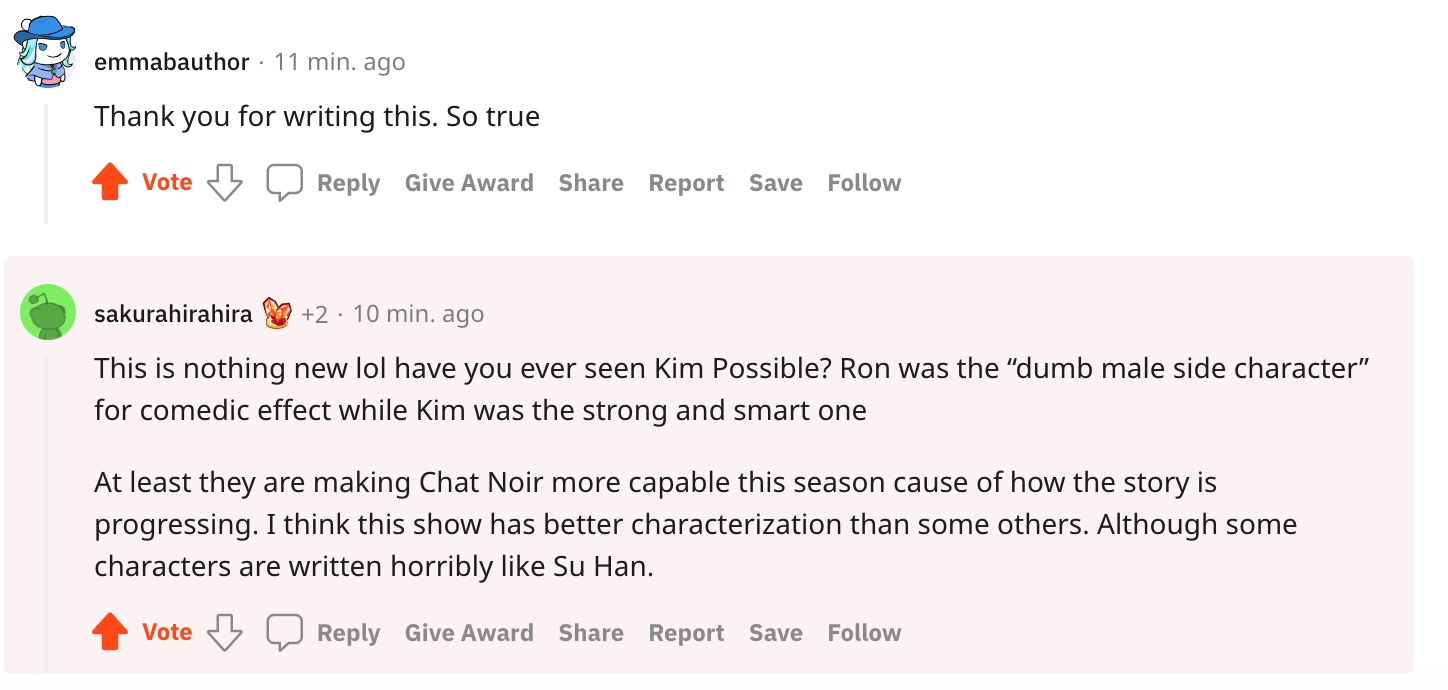Downvote sakurahirahira's comment
The height and width of the screenshot is (690, 1448).
[x=224, y=633]
